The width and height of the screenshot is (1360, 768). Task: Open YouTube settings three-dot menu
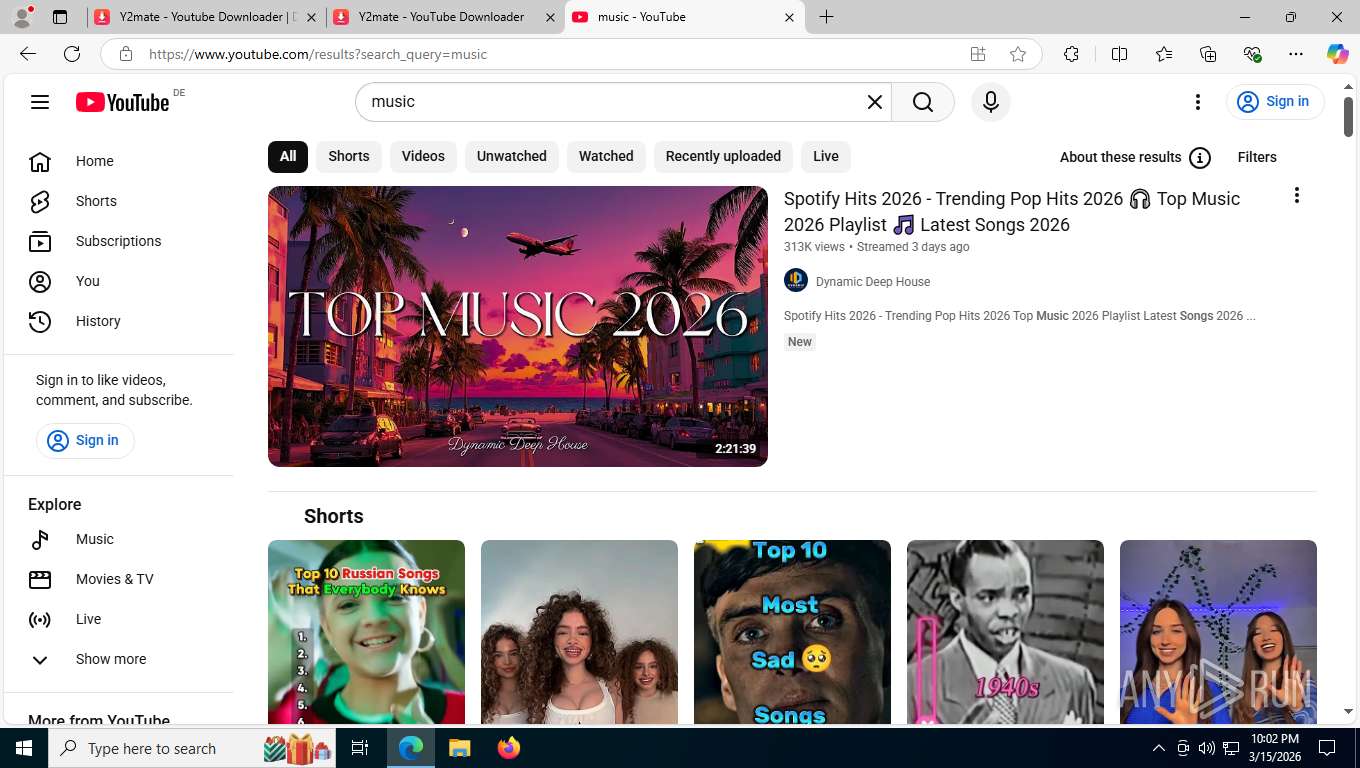pos(1198,102)
